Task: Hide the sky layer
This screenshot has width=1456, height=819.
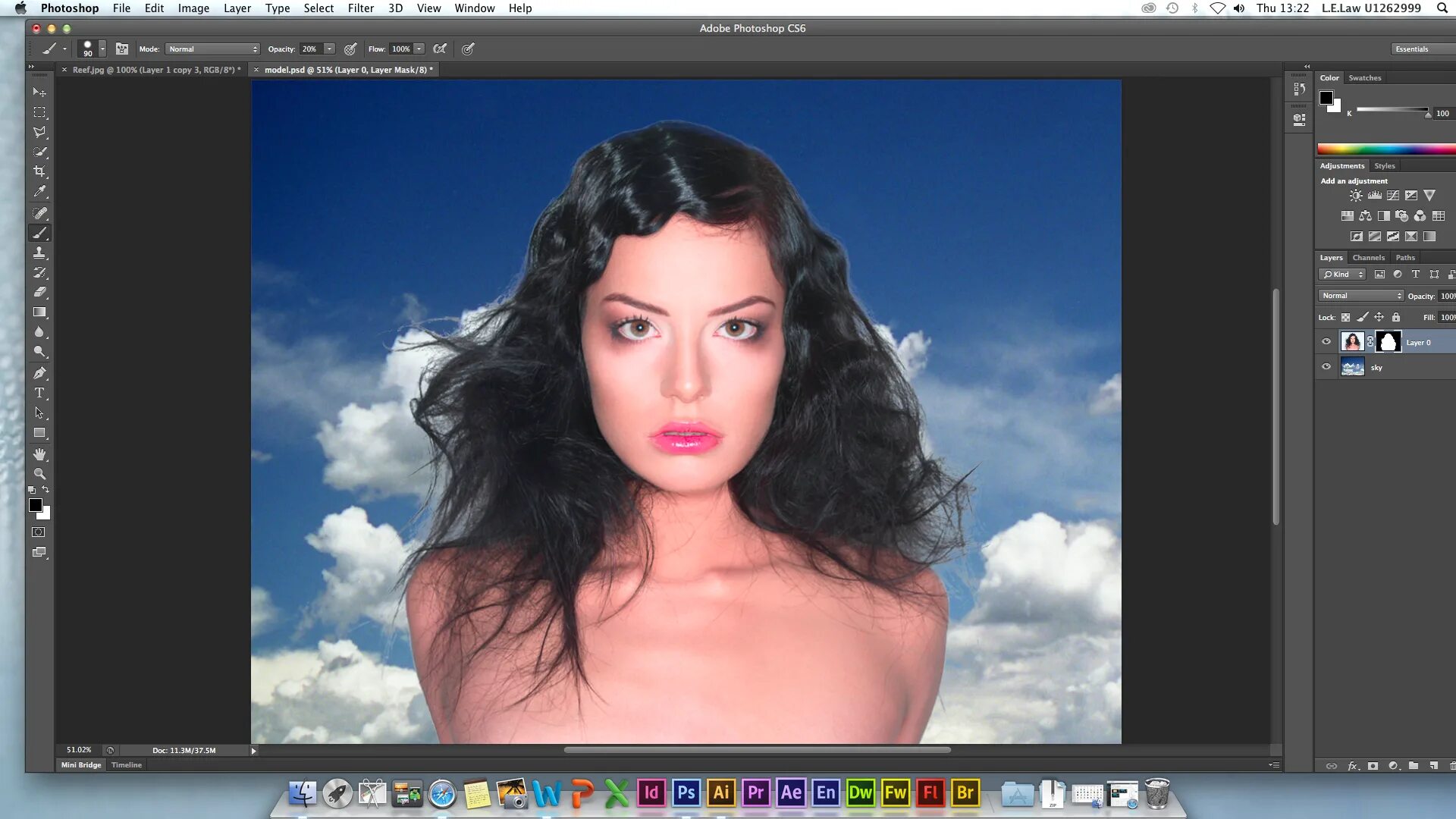Action: tap(1326, 367)
